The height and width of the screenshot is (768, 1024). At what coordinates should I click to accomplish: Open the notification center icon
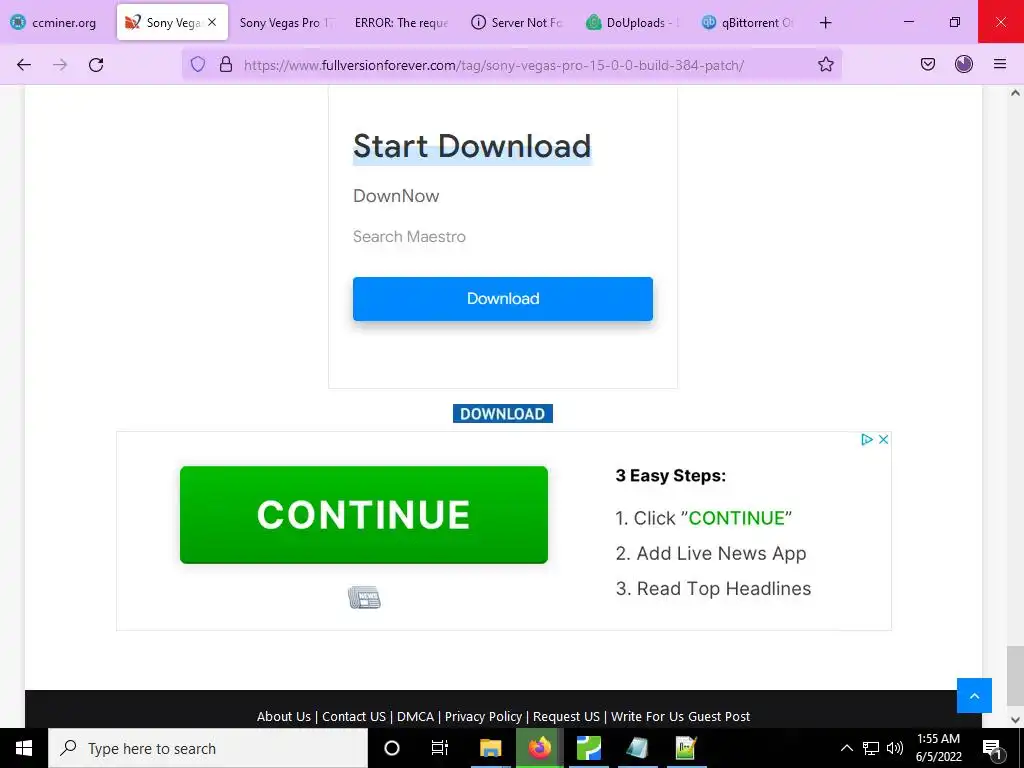pos(992,748)
